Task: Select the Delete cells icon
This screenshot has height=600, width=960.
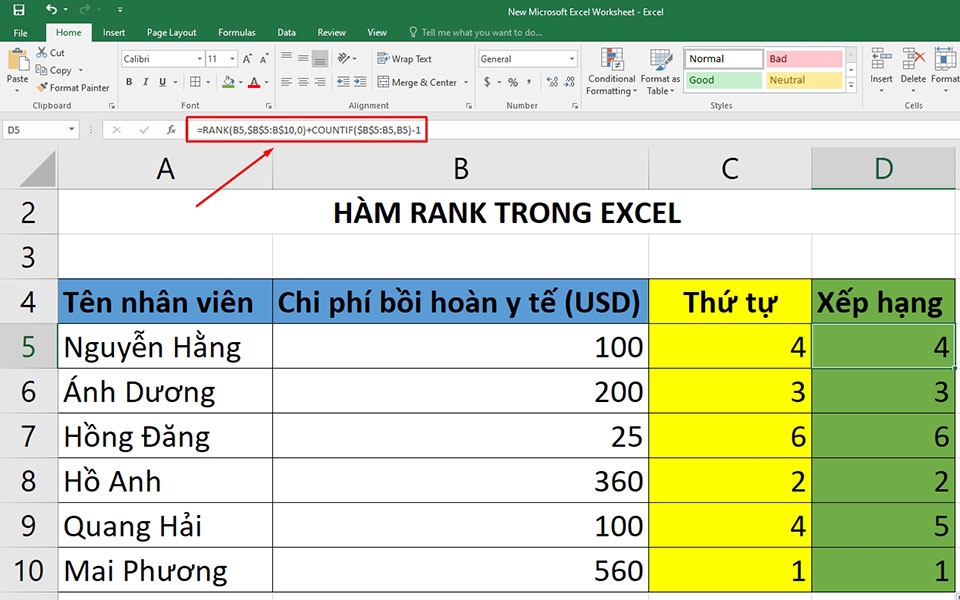Action: point(913,63)
